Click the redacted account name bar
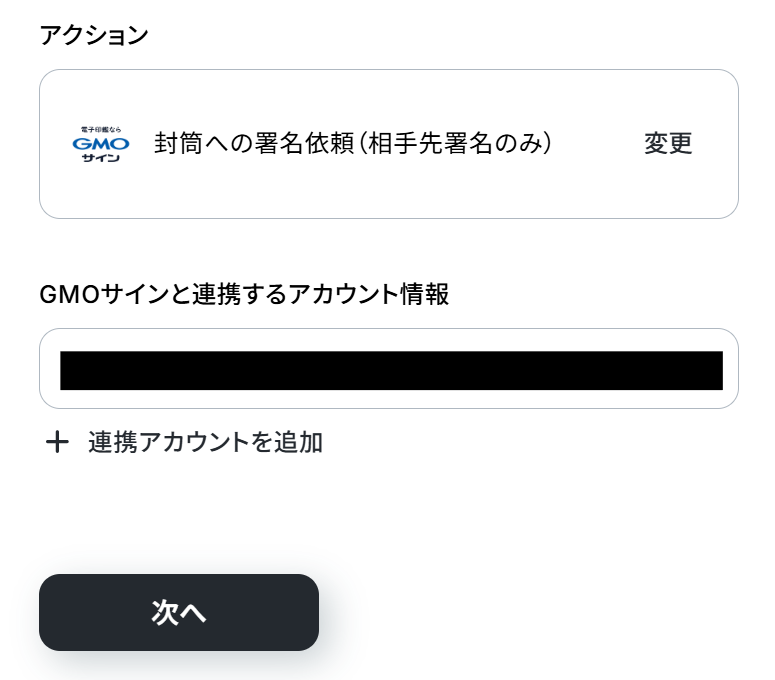The height and width of the screenshot is (680, 775). (x=391, y=371)
